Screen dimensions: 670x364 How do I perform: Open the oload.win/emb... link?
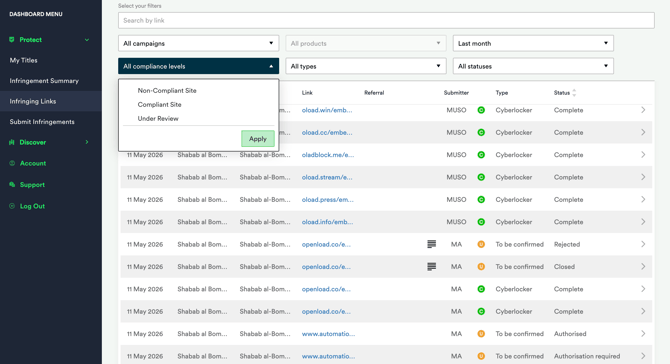327,110
